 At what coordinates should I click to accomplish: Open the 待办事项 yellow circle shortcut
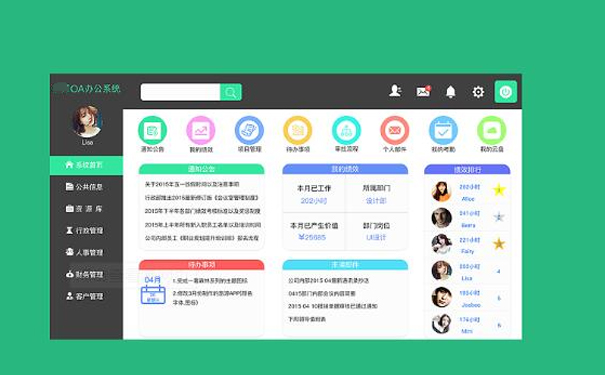pos(297,130)
